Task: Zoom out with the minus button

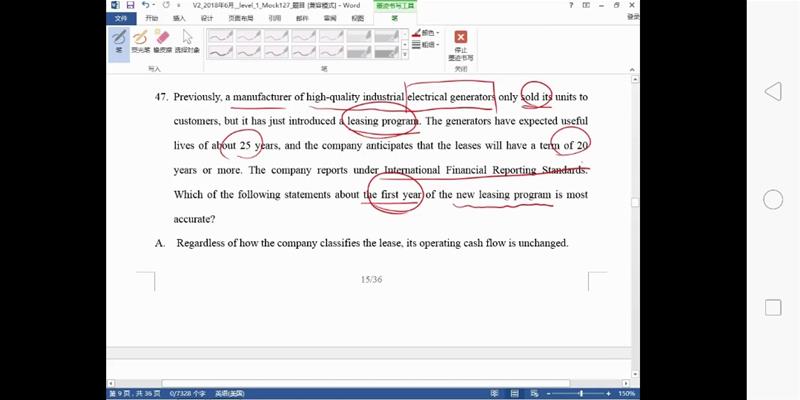Action: (548, 394)
